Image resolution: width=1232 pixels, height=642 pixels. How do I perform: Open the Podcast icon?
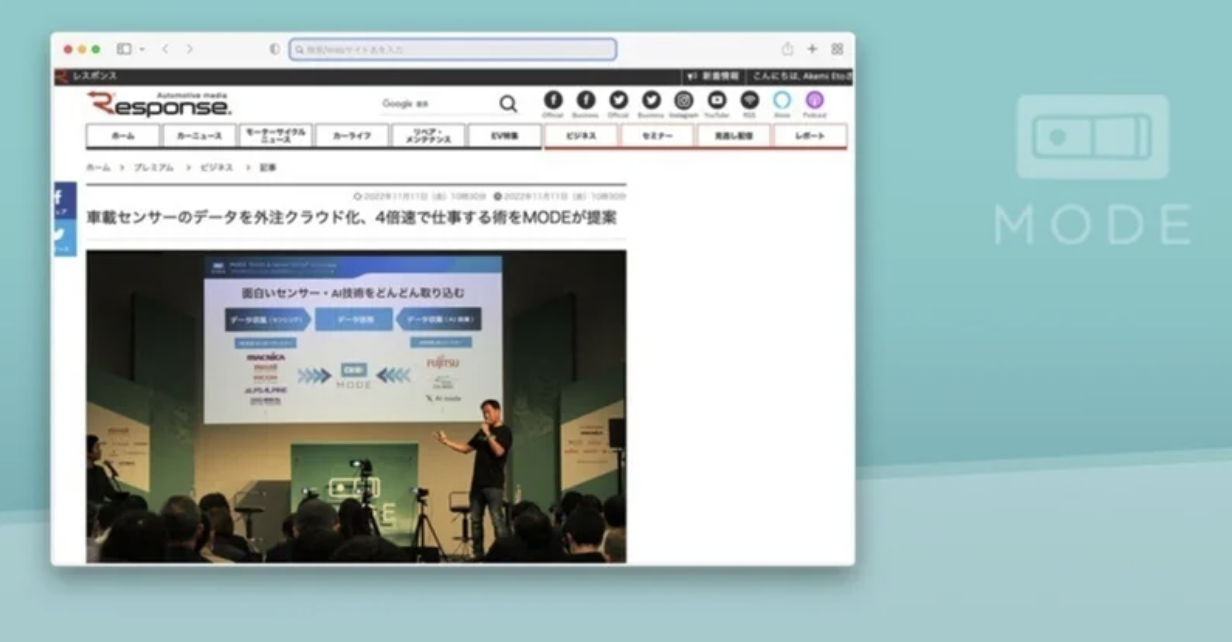pos(814,100)
